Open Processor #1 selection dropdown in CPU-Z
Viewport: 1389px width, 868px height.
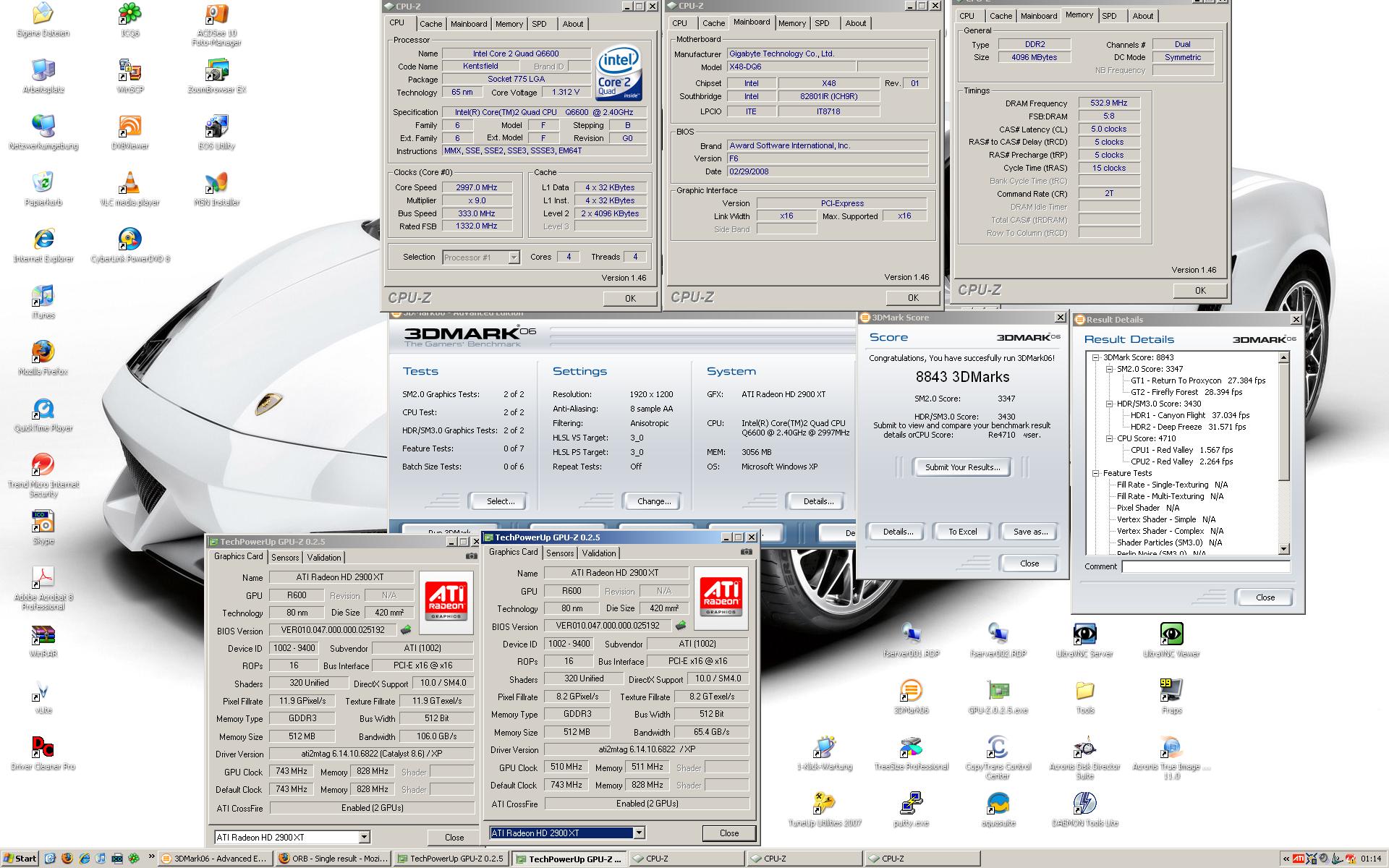pos(514,258)
